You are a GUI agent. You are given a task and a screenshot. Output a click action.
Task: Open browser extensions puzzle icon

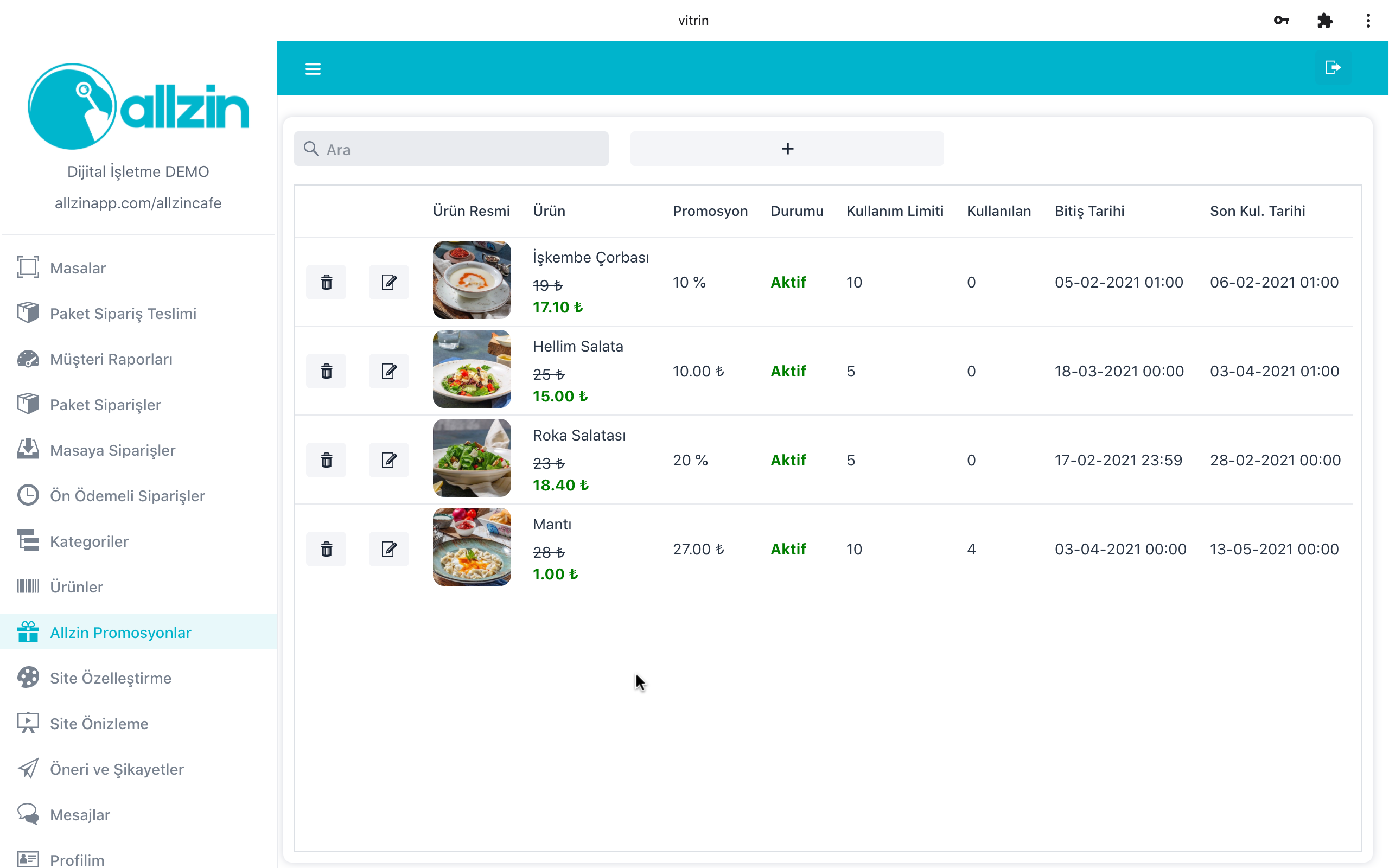point(1325,21)
